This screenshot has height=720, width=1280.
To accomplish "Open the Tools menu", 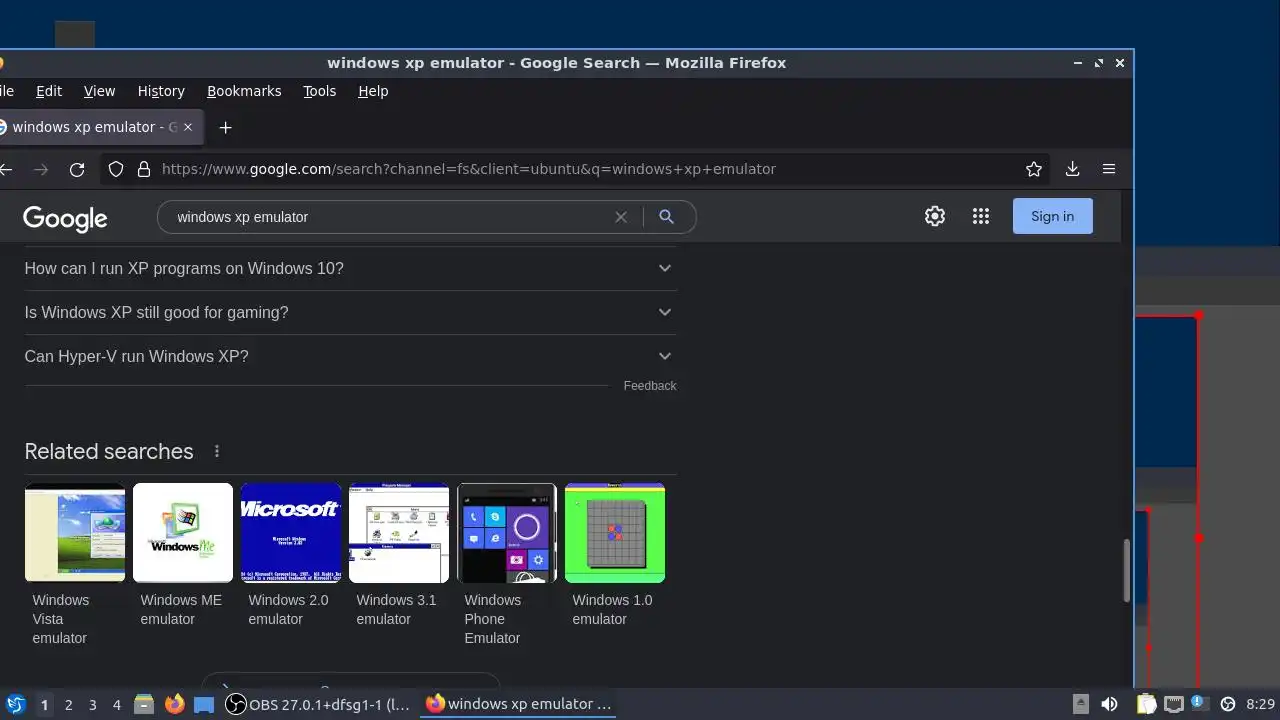I will click(x=320, y=91).
